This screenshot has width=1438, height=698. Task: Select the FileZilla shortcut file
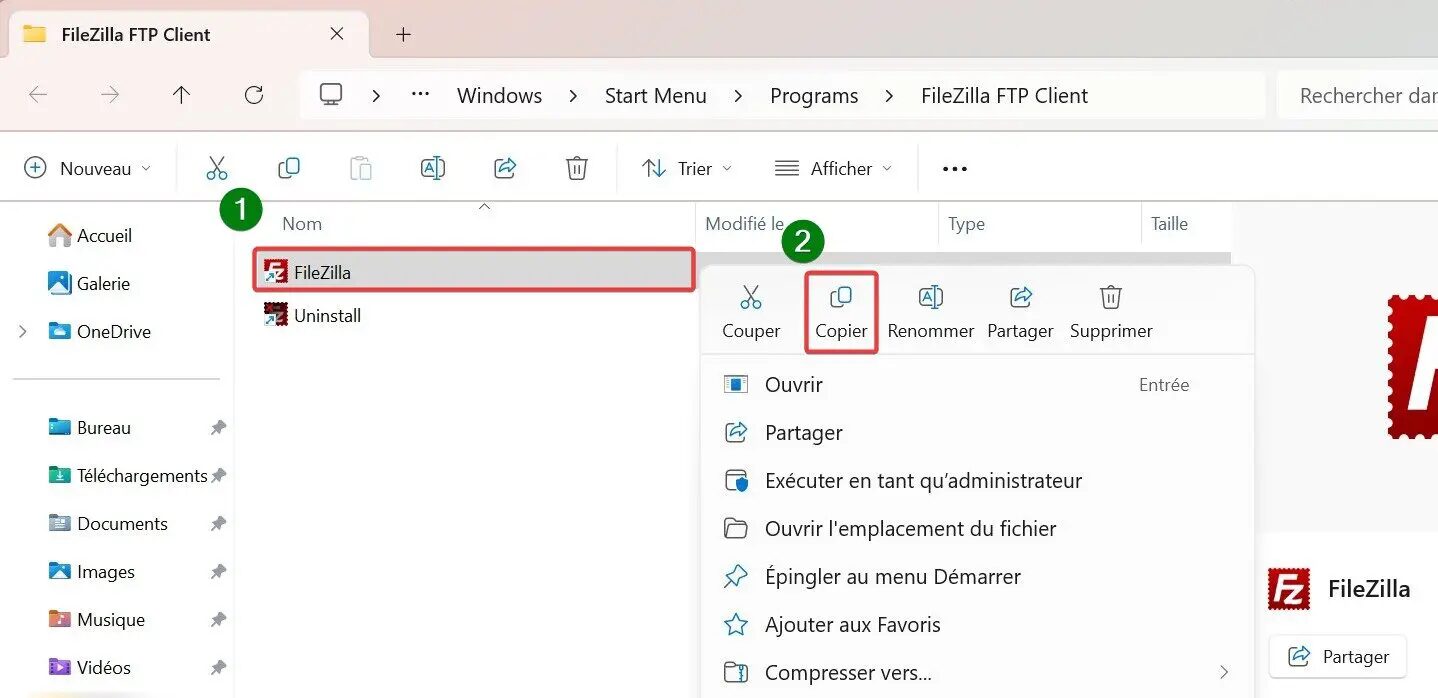tap(474, 271)
